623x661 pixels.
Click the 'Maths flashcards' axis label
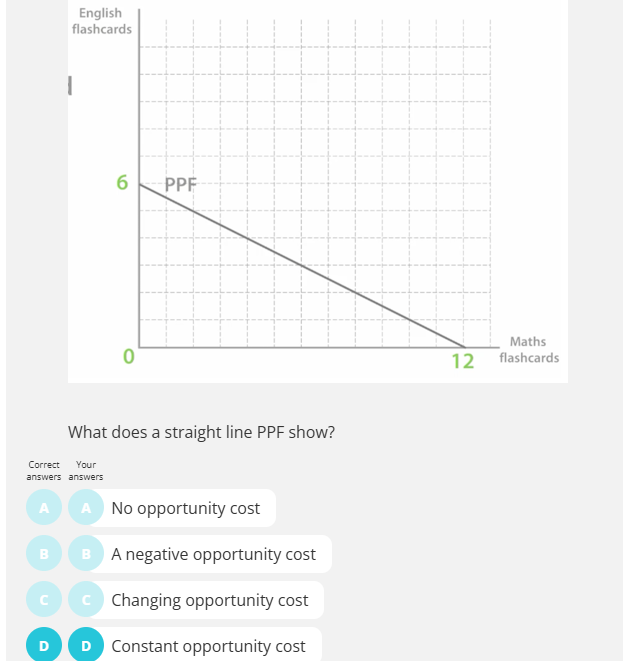point(528,350)
